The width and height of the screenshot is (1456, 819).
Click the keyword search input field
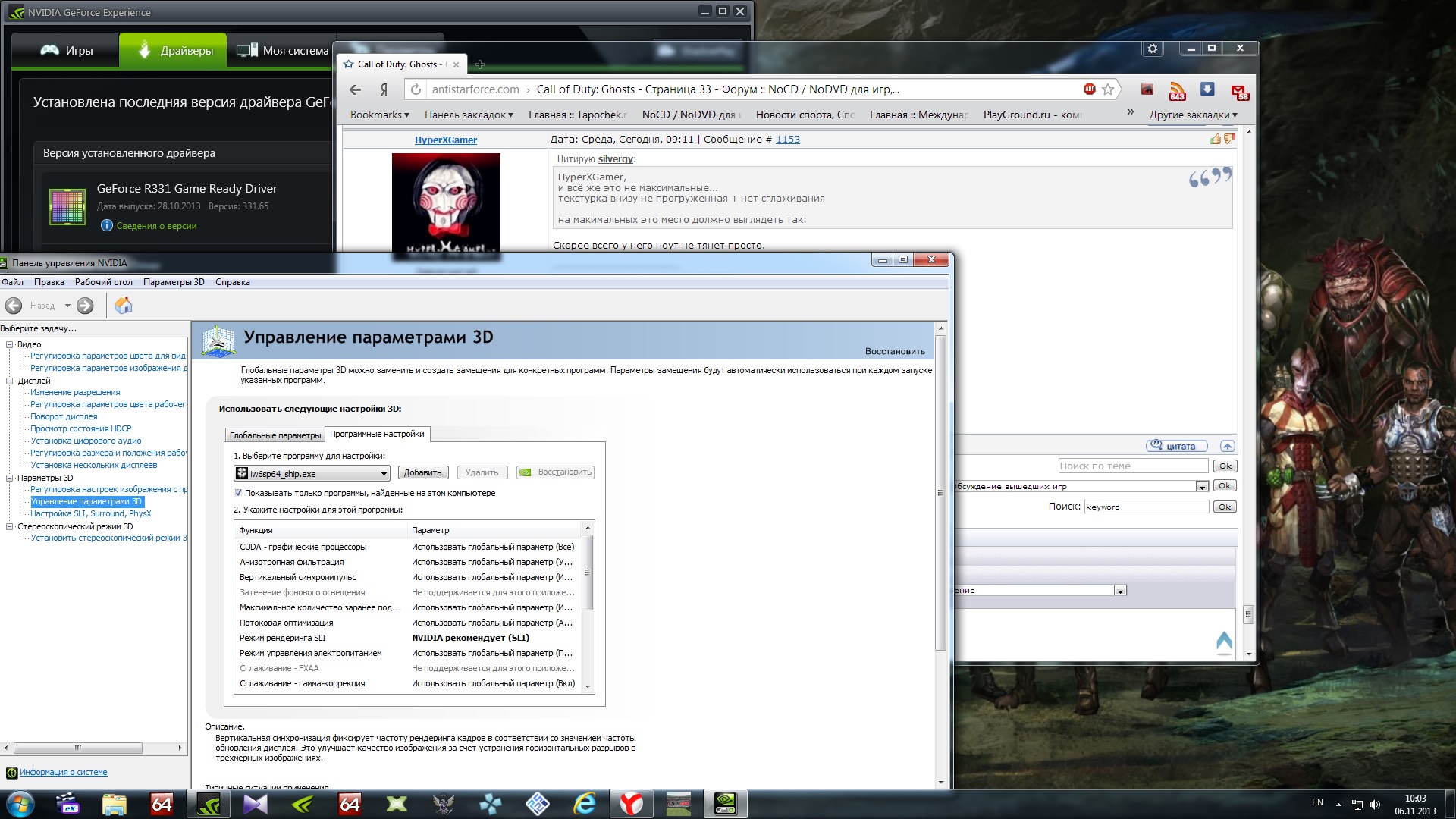pyautogui.click(x=1147, y=507)
